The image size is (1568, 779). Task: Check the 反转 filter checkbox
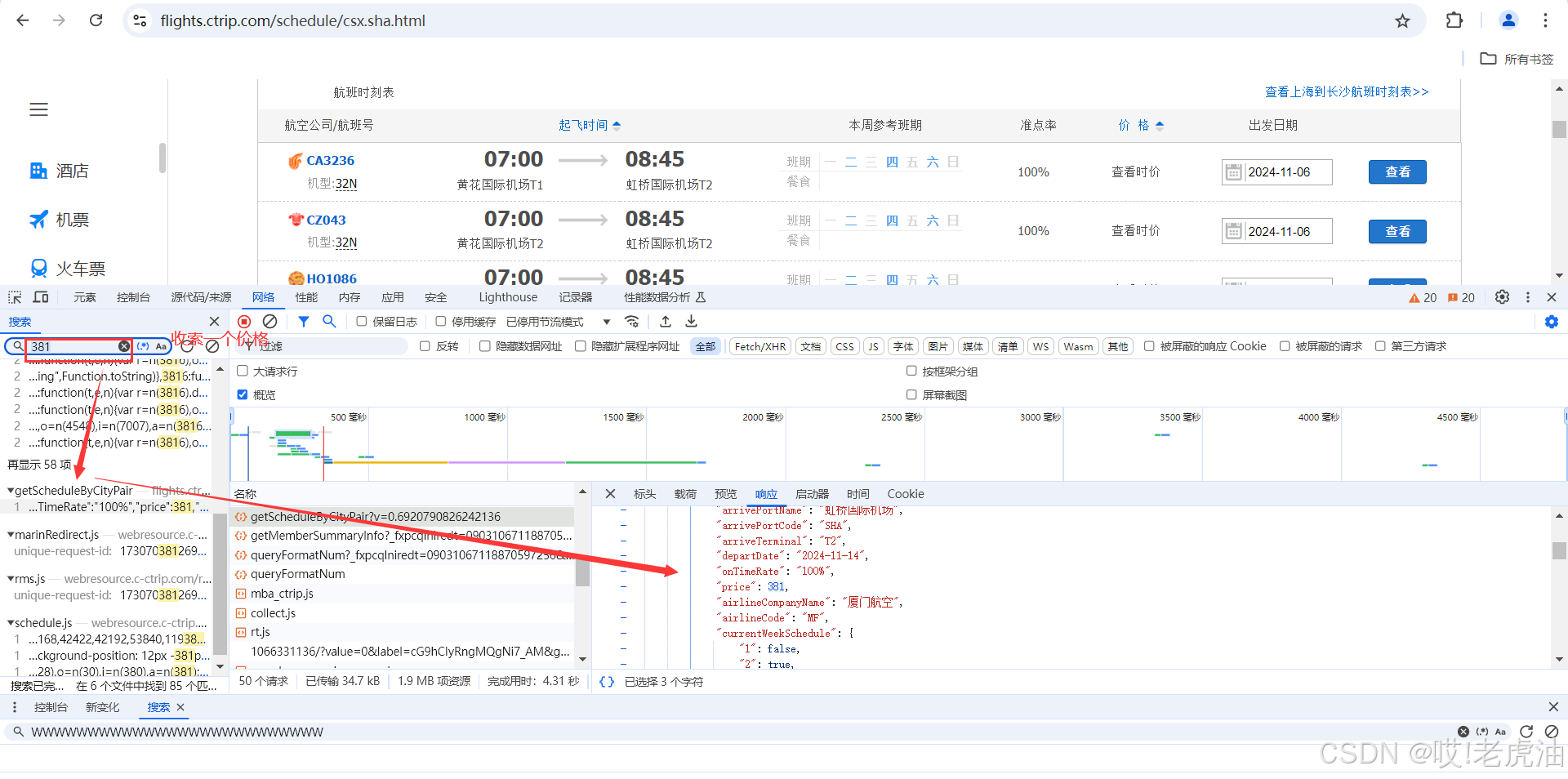425,346
